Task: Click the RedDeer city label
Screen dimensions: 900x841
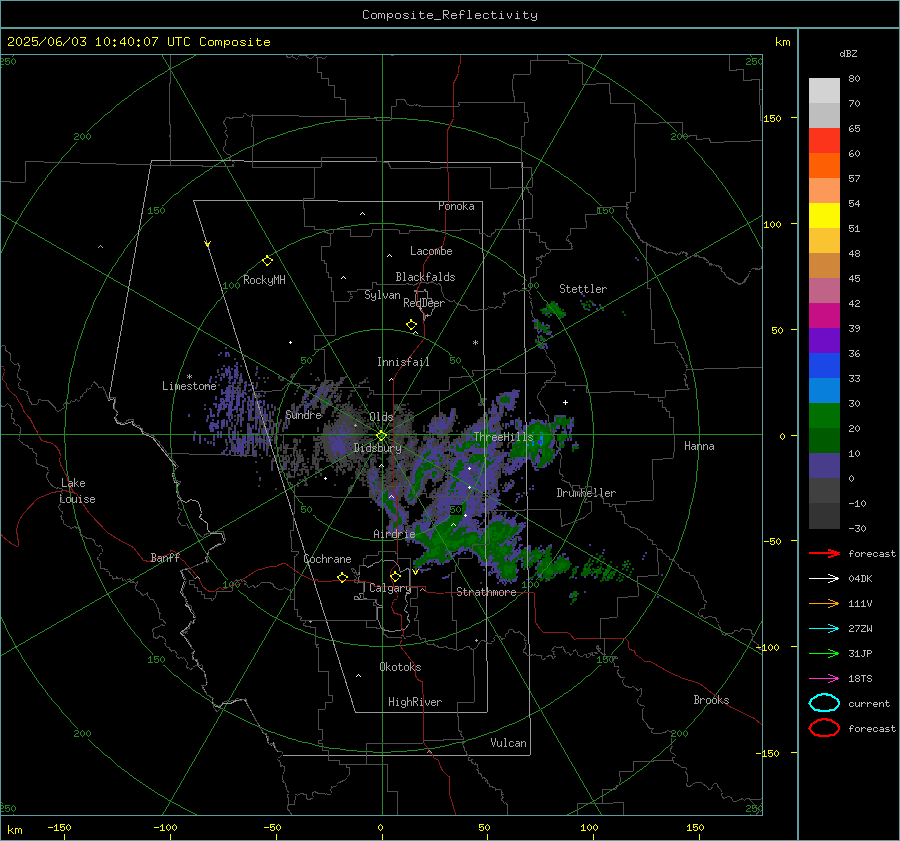Action: pyautogui.click(x=424, y=303)
